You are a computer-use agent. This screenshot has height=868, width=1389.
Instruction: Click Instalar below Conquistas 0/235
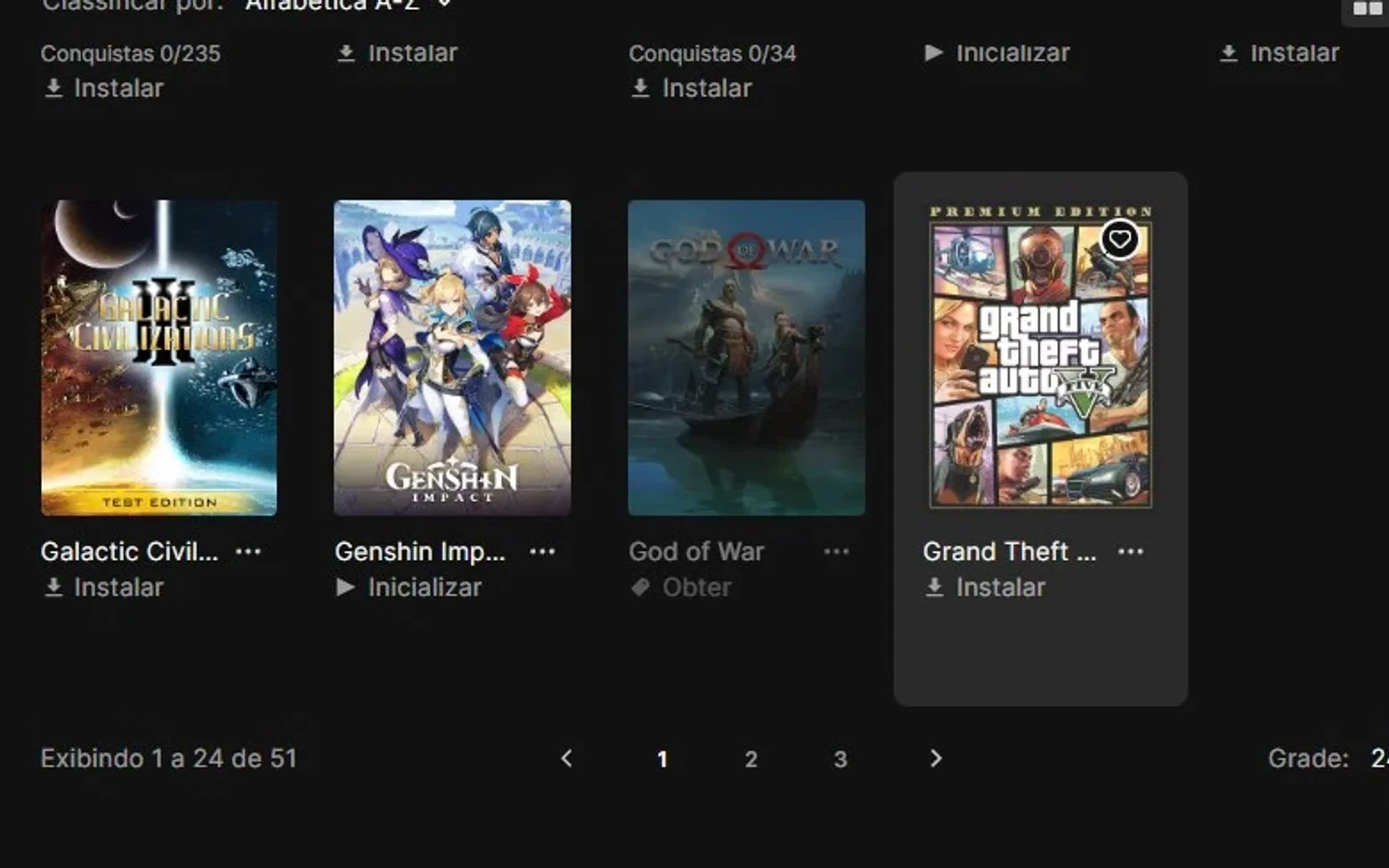(x=103, y=88)
